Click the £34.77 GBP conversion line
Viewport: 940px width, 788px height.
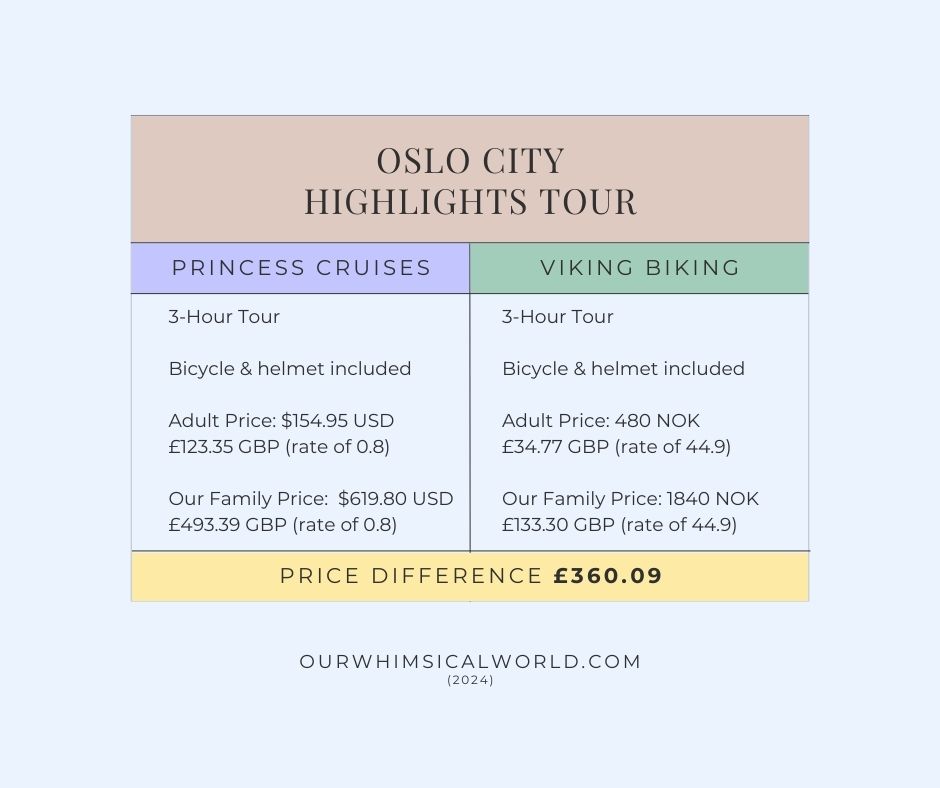coord(616,447)
